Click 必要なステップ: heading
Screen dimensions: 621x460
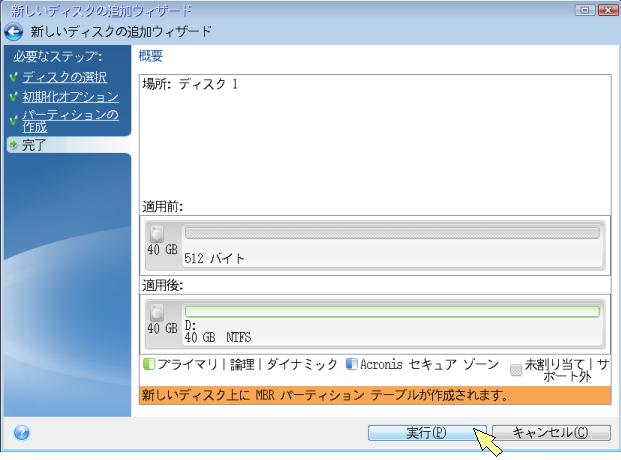click(x=57, y=57)
